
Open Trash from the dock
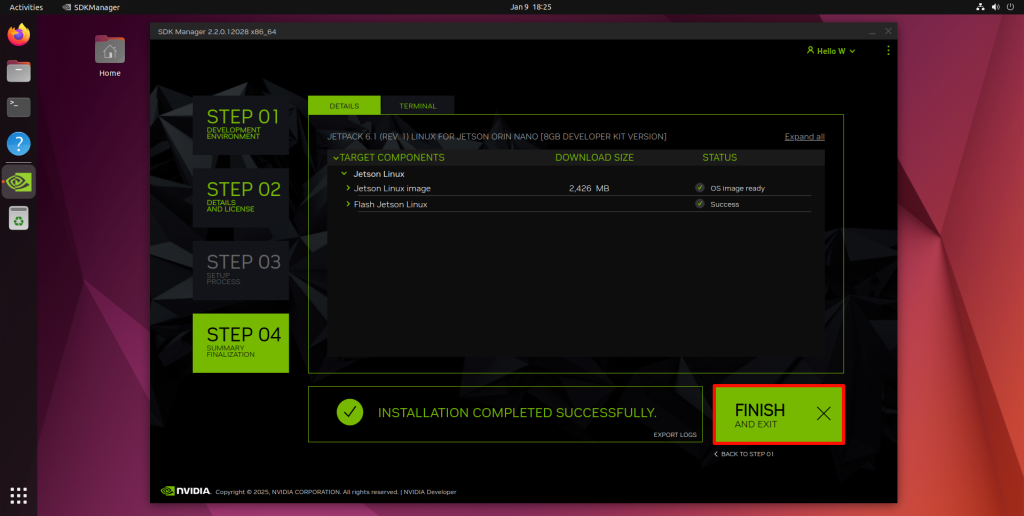click(18, 217)
